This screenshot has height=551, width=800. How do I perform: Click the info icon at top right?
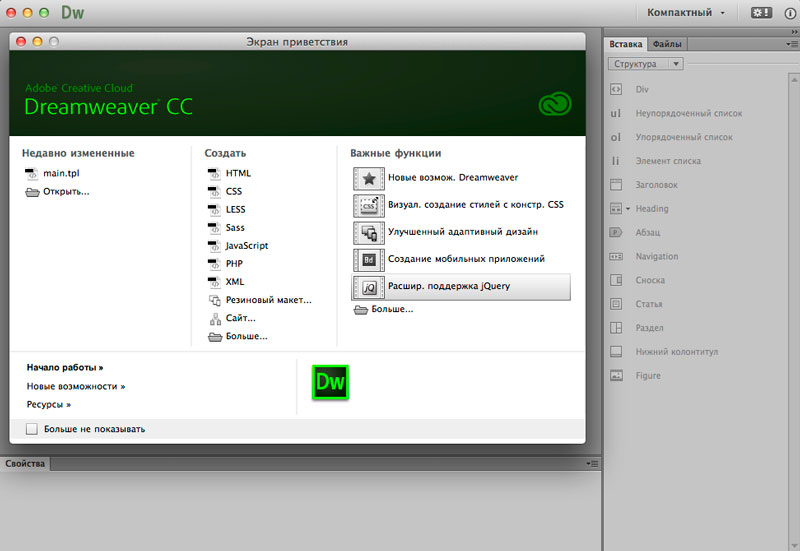790,13
